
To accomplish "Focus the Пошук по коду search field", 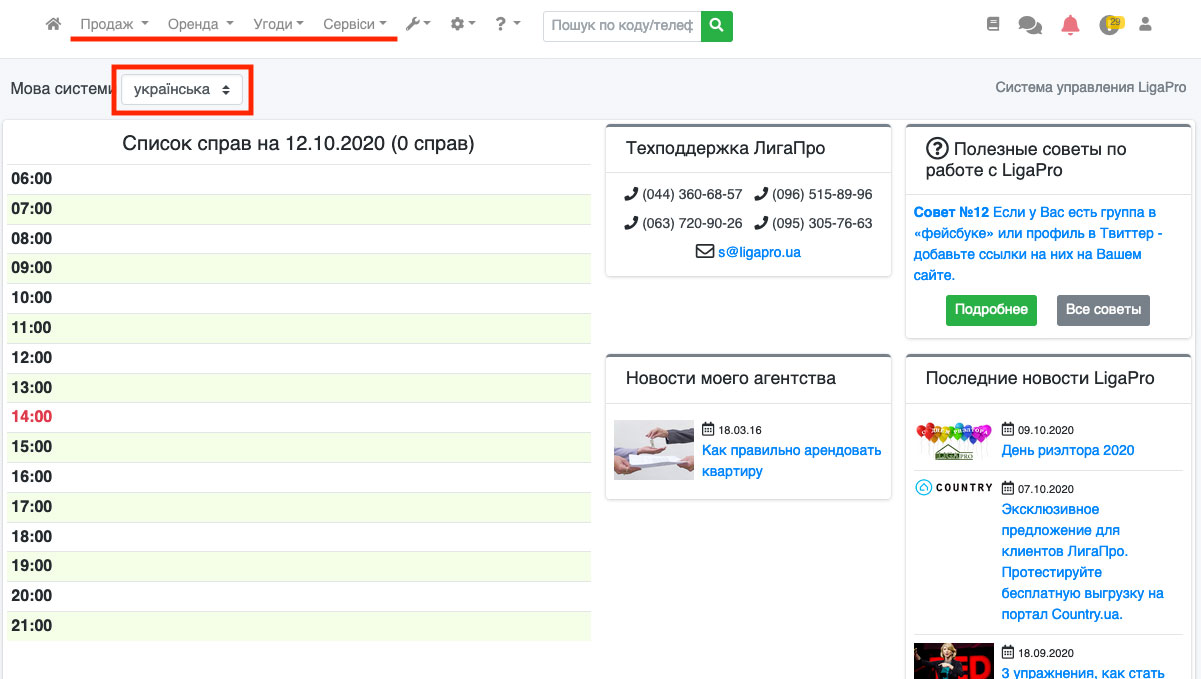I will tap(622, 26).
